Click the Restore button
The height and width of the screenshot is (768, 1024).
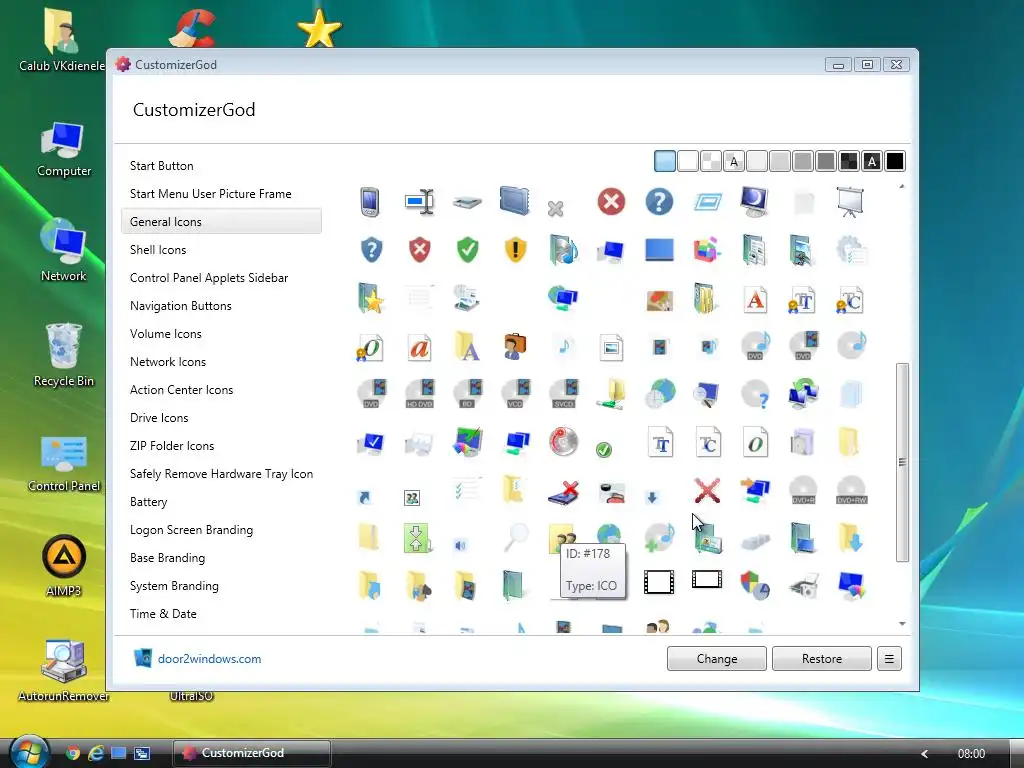(822, 659)
